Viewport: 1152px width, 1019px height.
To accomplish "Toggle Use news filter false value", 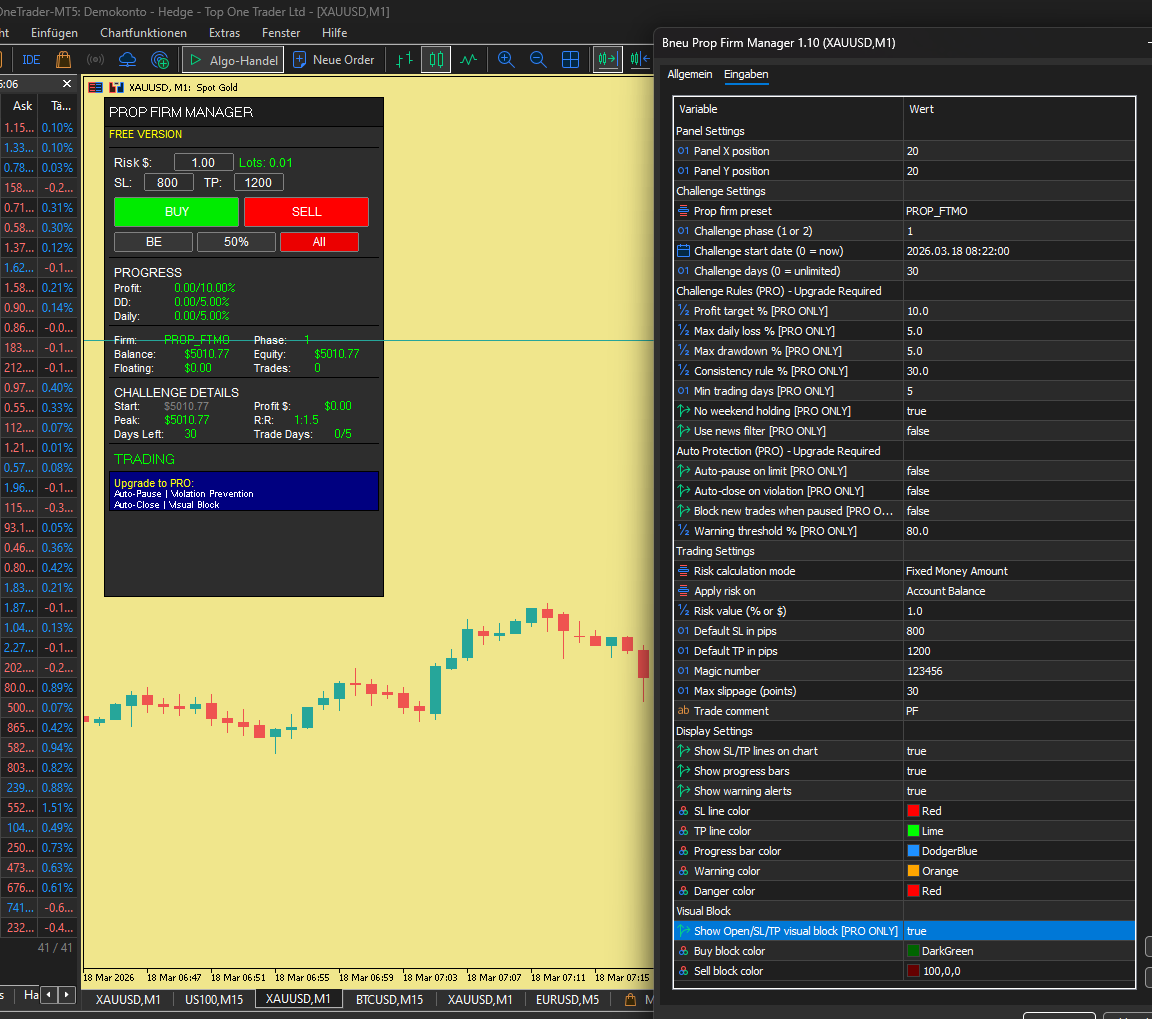I will tap(1018, 431).
